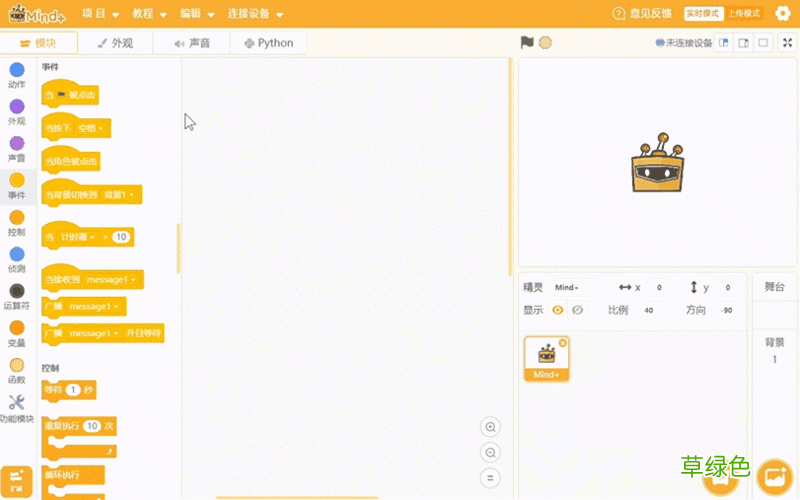This screenshot has width=800, height=500.
Task: Open the 空格 key dropdown in 当按下 block
Action: click(91, 128)
